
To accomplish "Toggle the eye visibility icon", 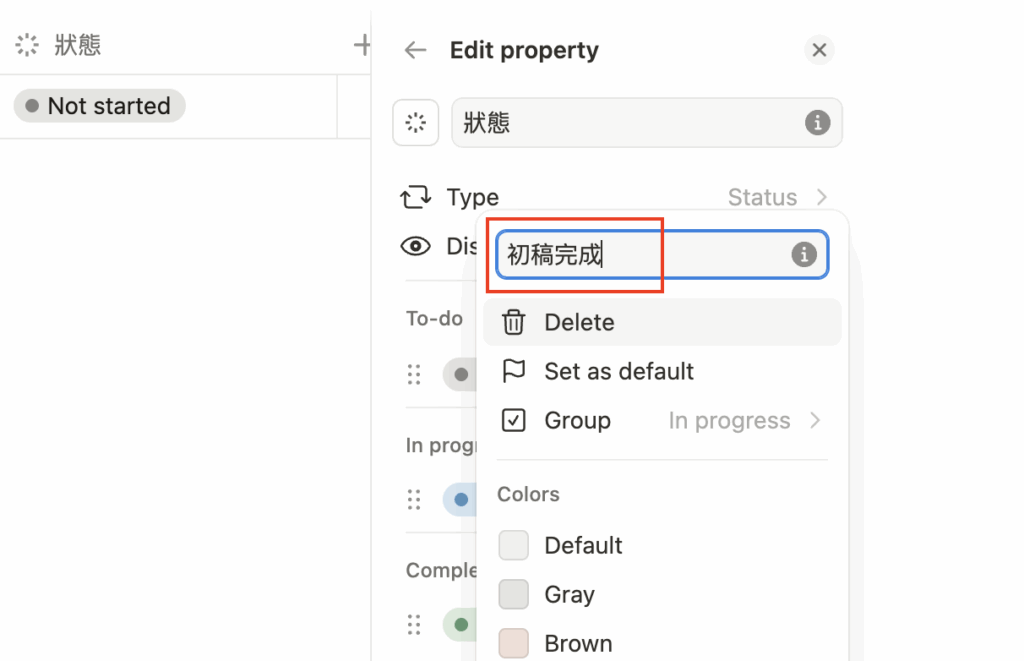I will (415, 246).
